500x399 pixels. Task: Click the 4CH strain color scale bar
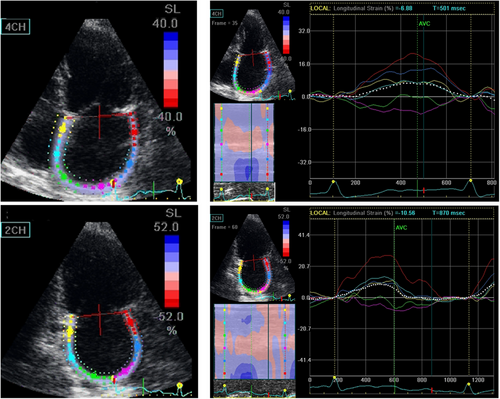click(x=171, y=70)
